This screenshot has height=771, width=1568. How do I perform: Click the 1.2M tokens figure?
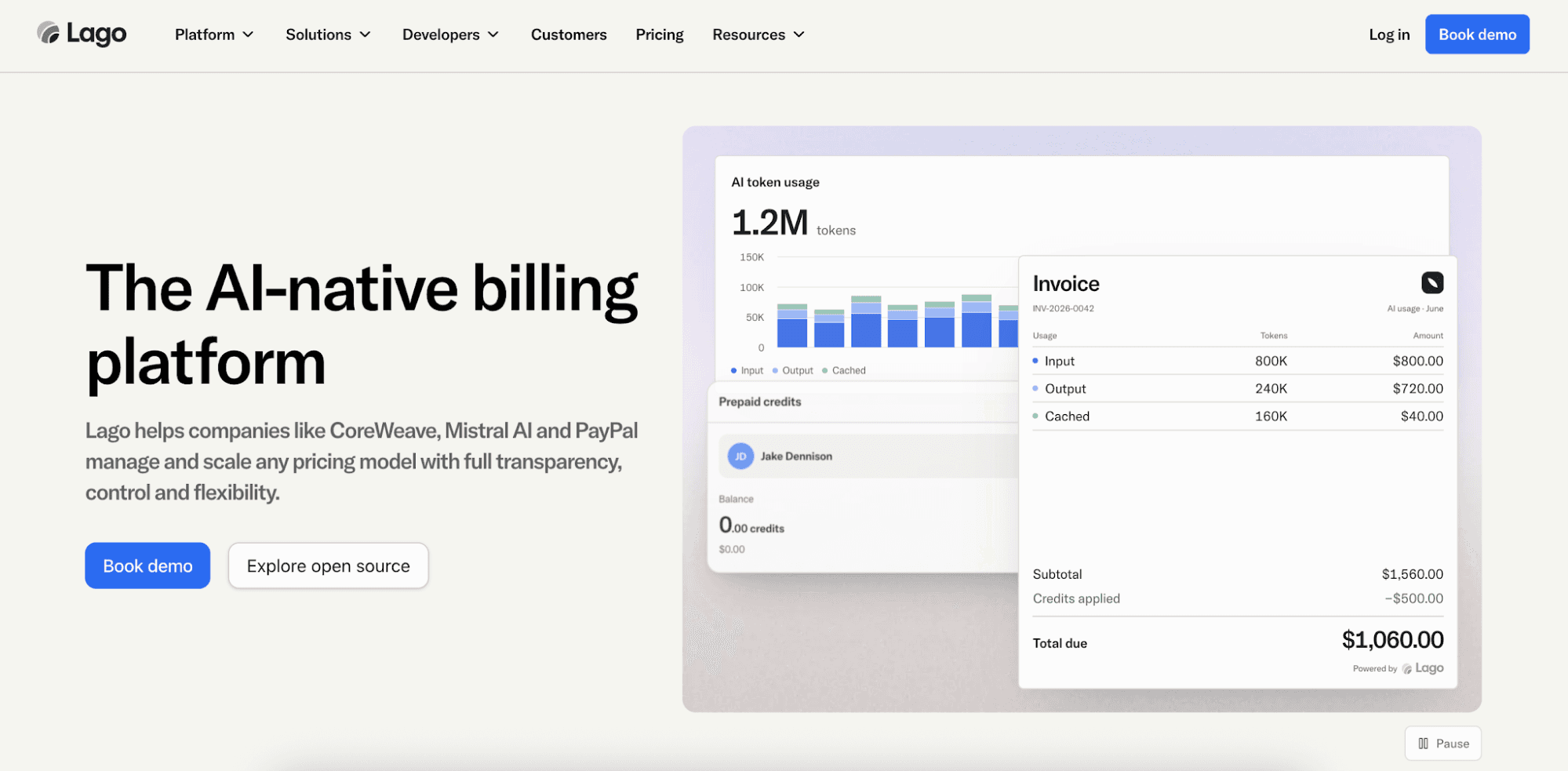793,223
